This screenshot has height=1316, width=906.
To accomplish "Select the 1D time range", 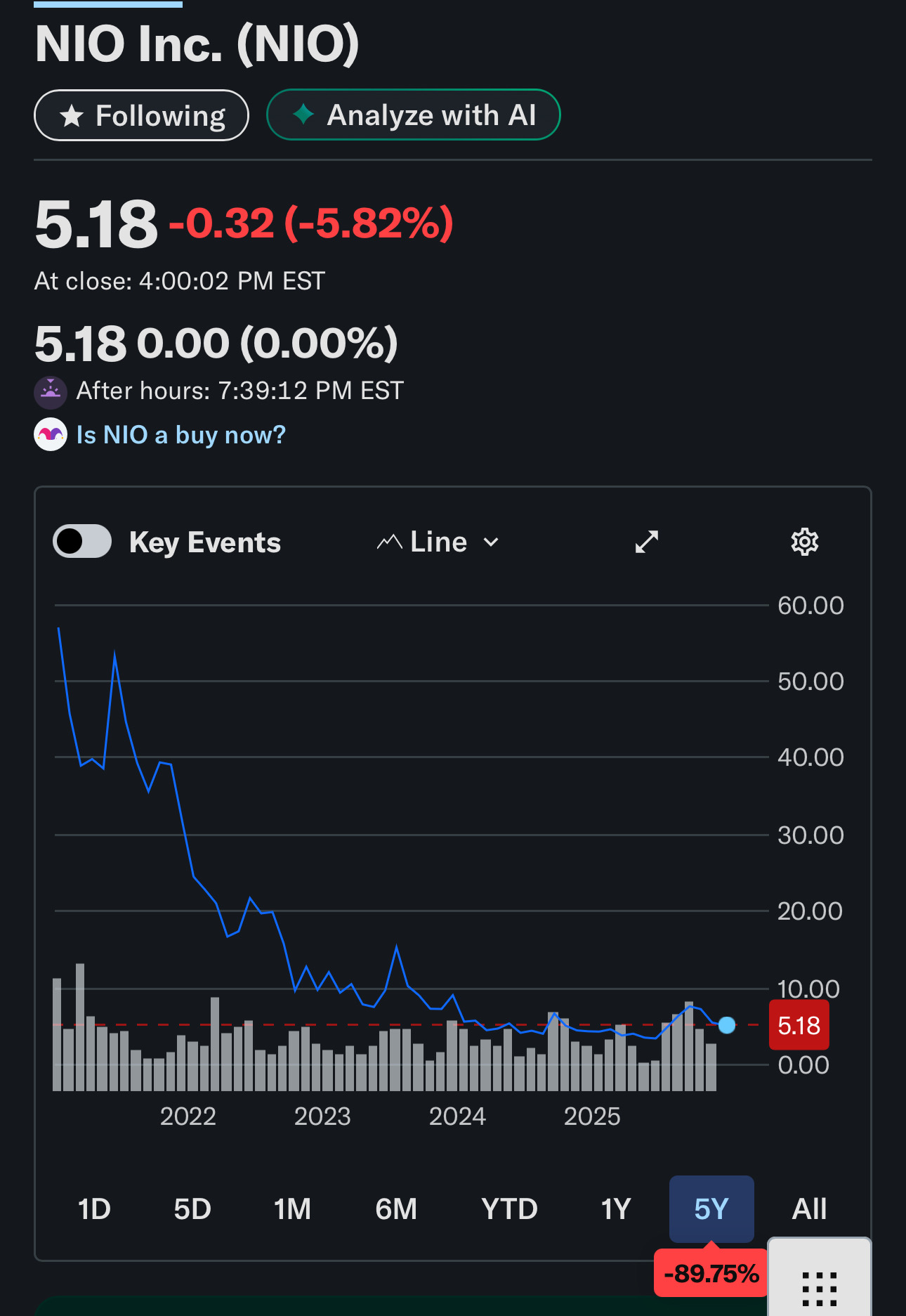I will [x=94, y=1209].
